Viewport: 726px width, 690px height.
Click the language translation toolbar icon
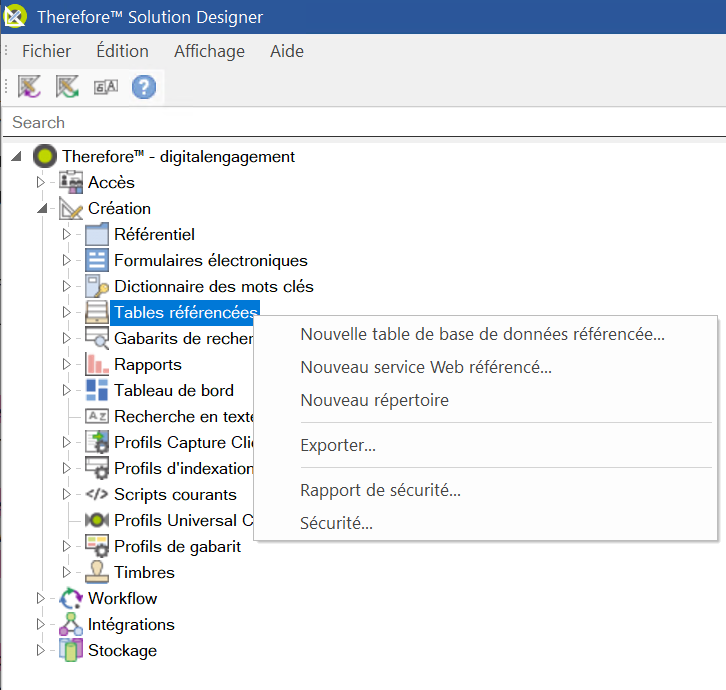pos(106,87)
